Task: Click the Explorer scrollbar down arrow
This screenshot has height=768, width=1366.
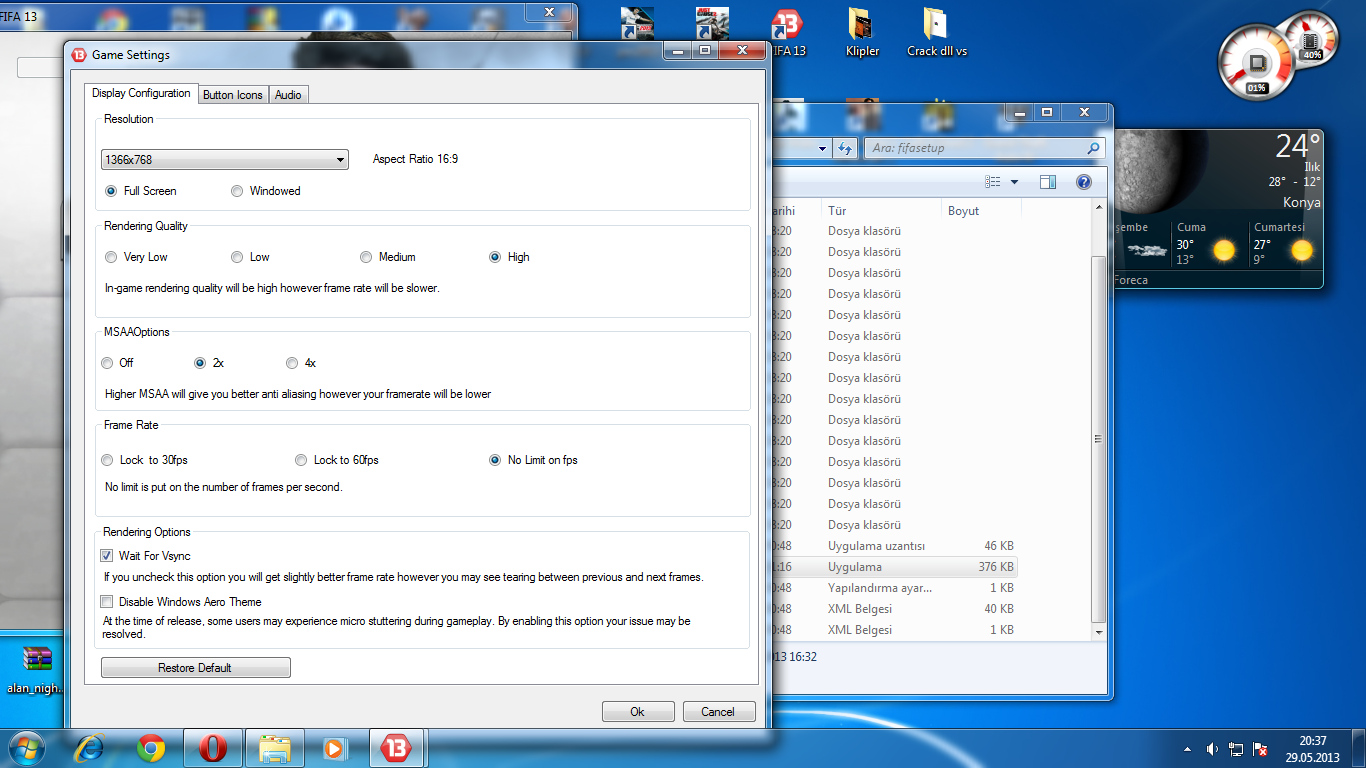Action: 1099,632
